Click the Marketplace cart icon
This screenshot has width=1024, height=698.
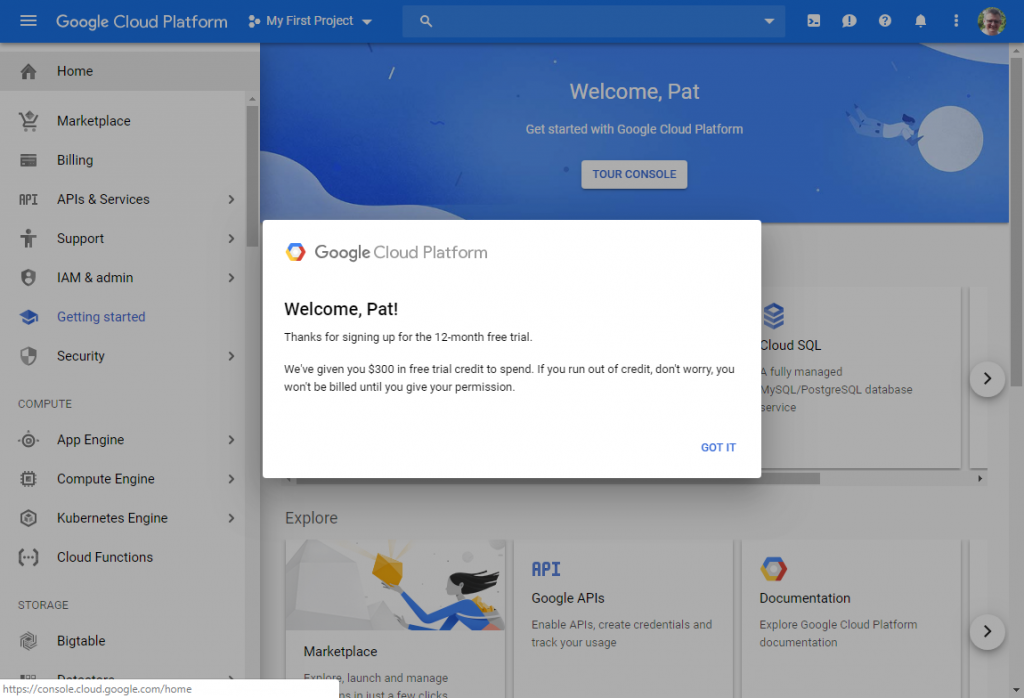28,121
